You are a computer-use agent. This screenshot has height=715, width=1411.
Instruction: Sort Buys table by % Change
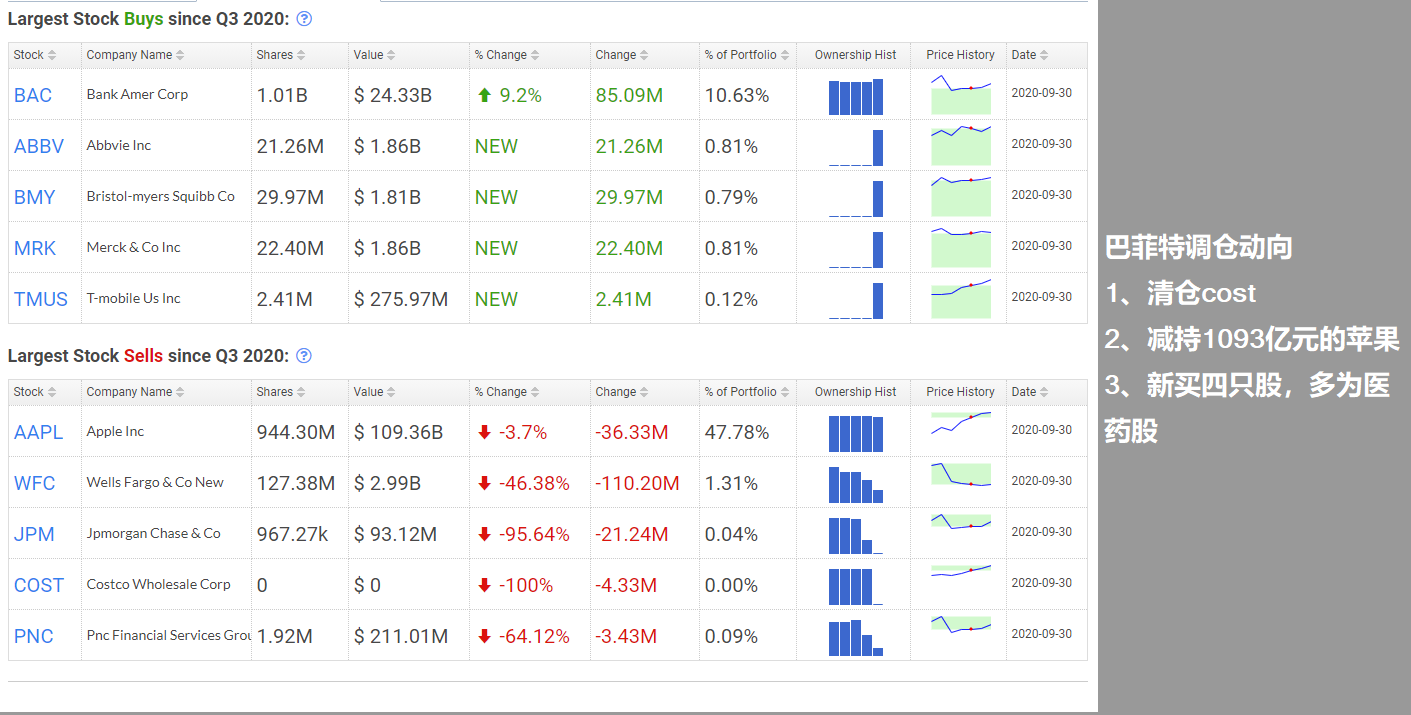[507, 55]
